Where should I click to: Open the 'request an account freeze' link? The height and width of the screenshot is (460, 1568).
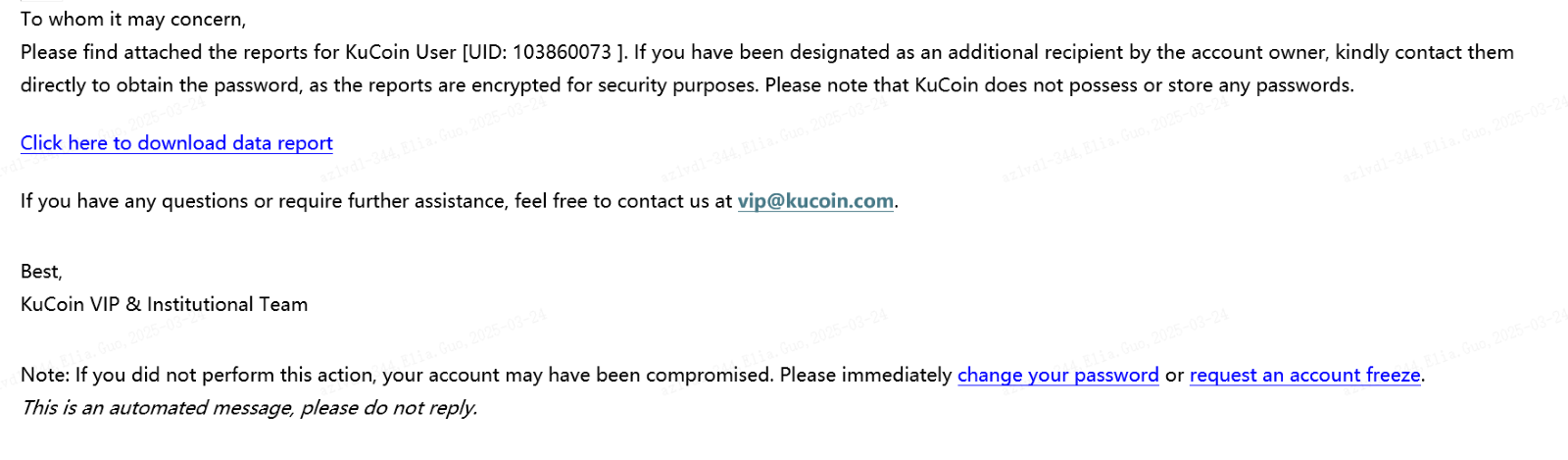pyautogui.click(x=1305, y=375)
